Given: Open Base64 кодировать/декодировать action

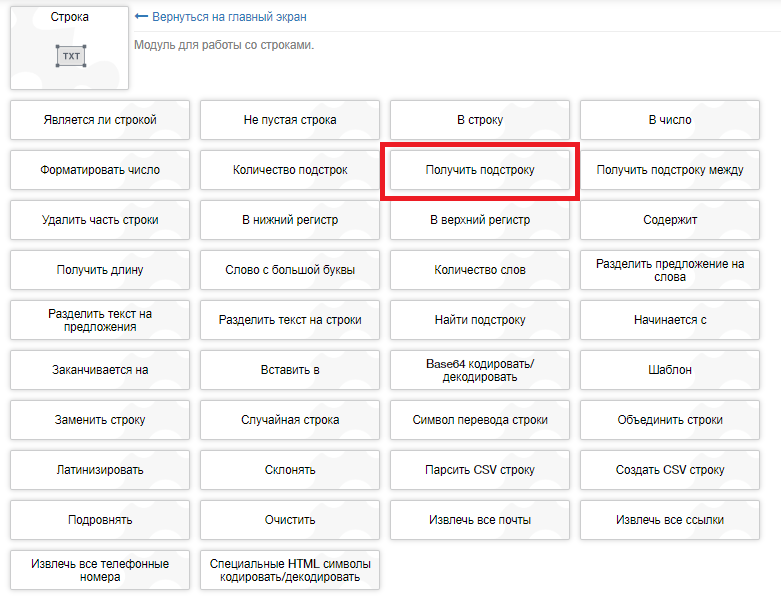Looking at the screenshot, I should [480, 370].
